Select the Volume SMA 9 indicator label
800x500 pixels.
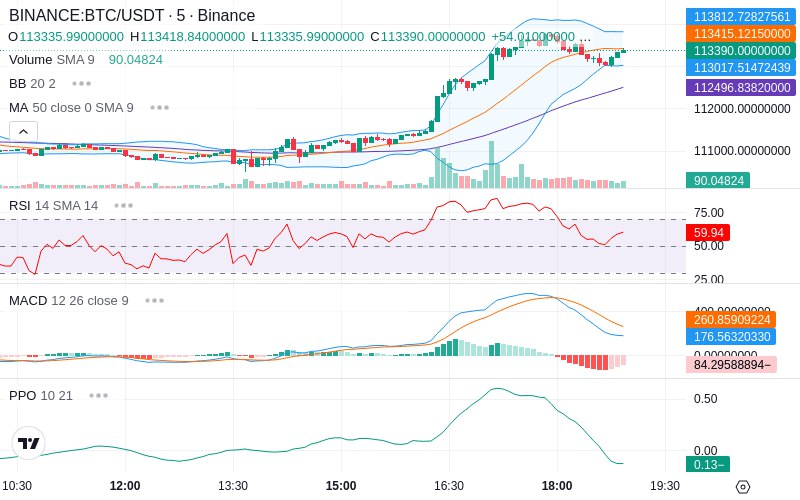(x=52, y=60)
